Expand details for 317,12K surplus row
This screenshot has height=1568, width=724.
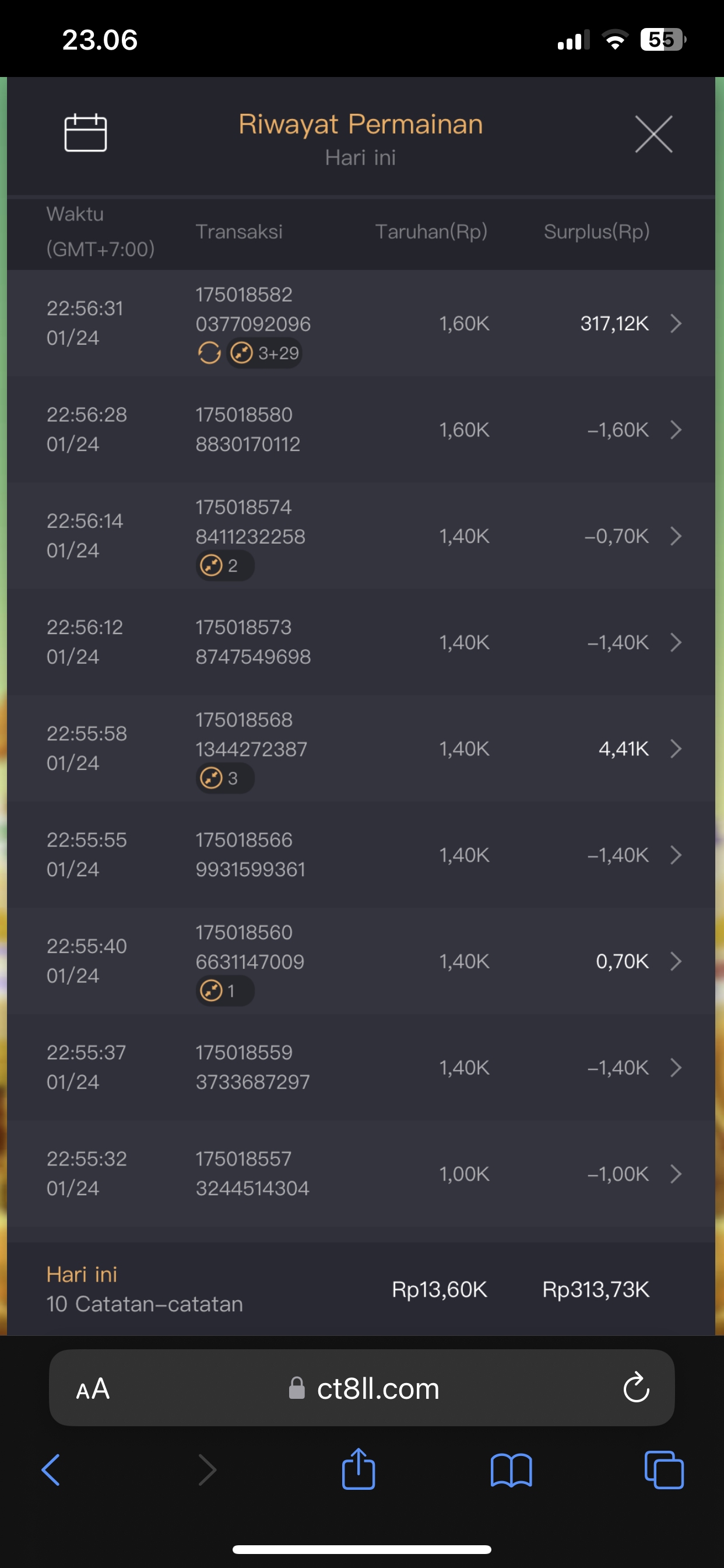point(676,323)
